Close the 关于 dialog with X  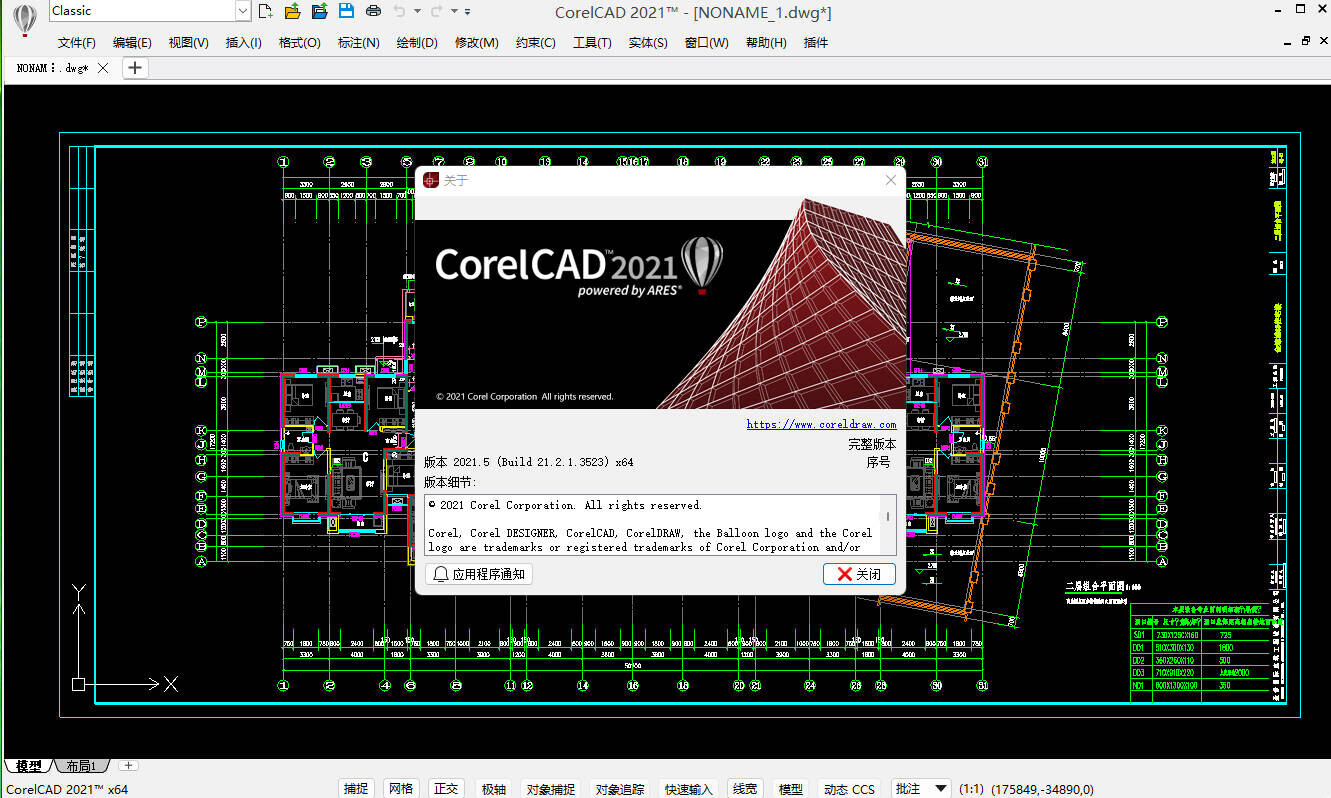tap(891, 180)
